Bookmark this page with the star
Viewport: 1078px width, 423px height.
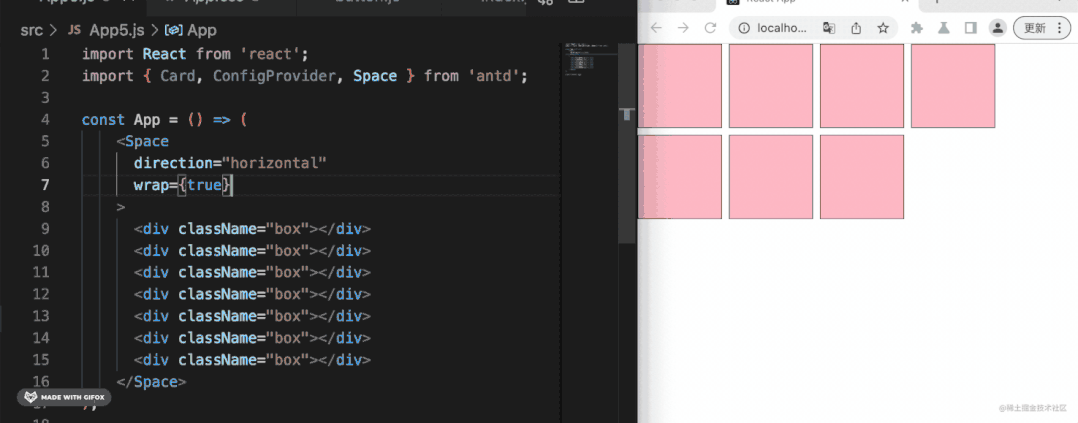coord(883,28)
